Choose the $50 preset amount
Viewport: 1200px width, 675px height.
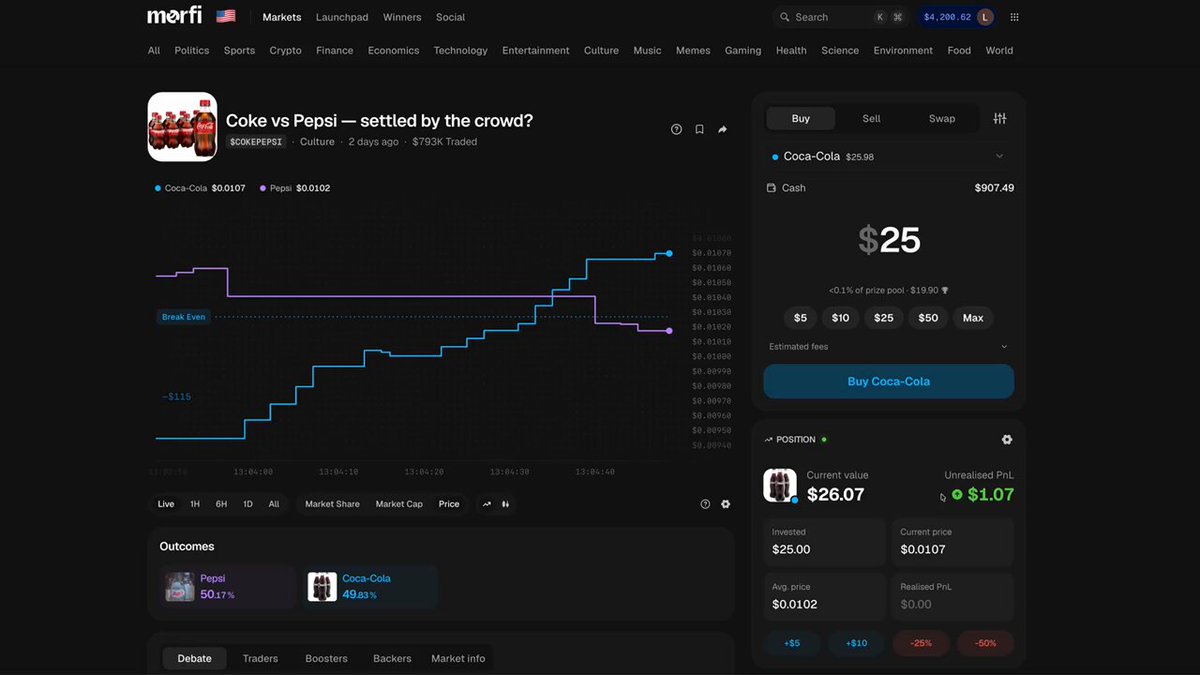click(929, 318)
